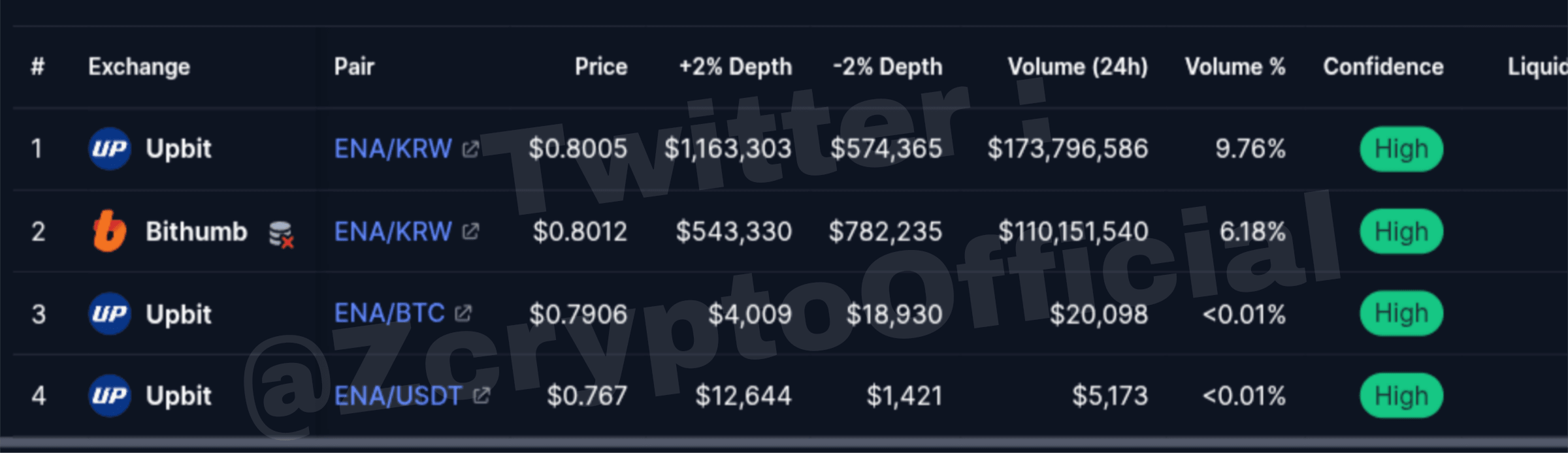This screenshot has width=1568, height=453.
Task: Sort by +2% Depth column header
Action: (x=736, y=67)
